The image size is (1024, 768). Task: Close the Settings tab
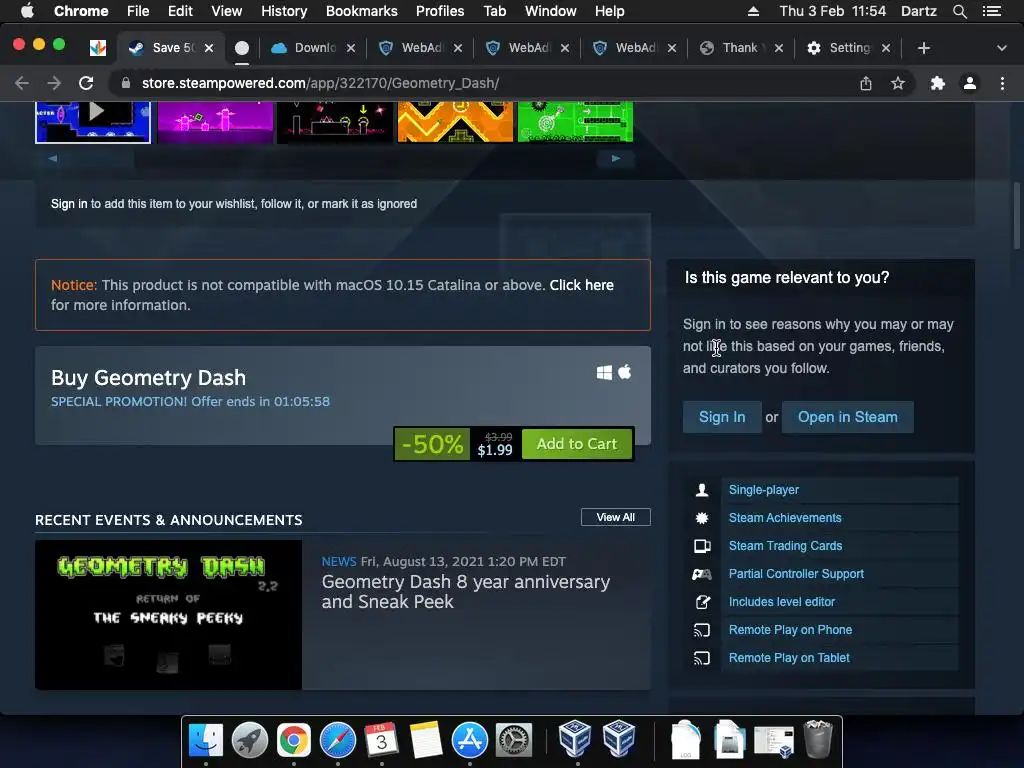886,48
